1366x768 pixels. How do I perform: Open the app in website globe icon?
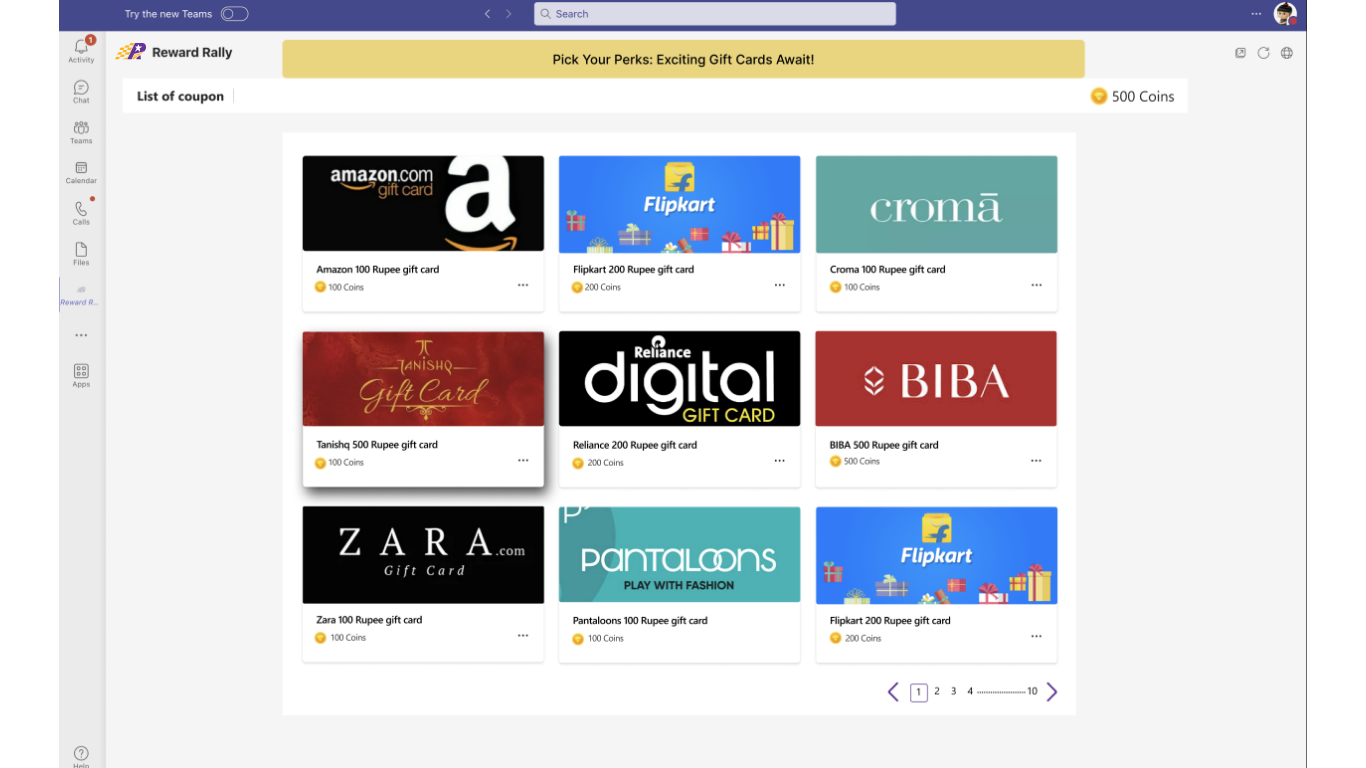[x=1287, y=53]
